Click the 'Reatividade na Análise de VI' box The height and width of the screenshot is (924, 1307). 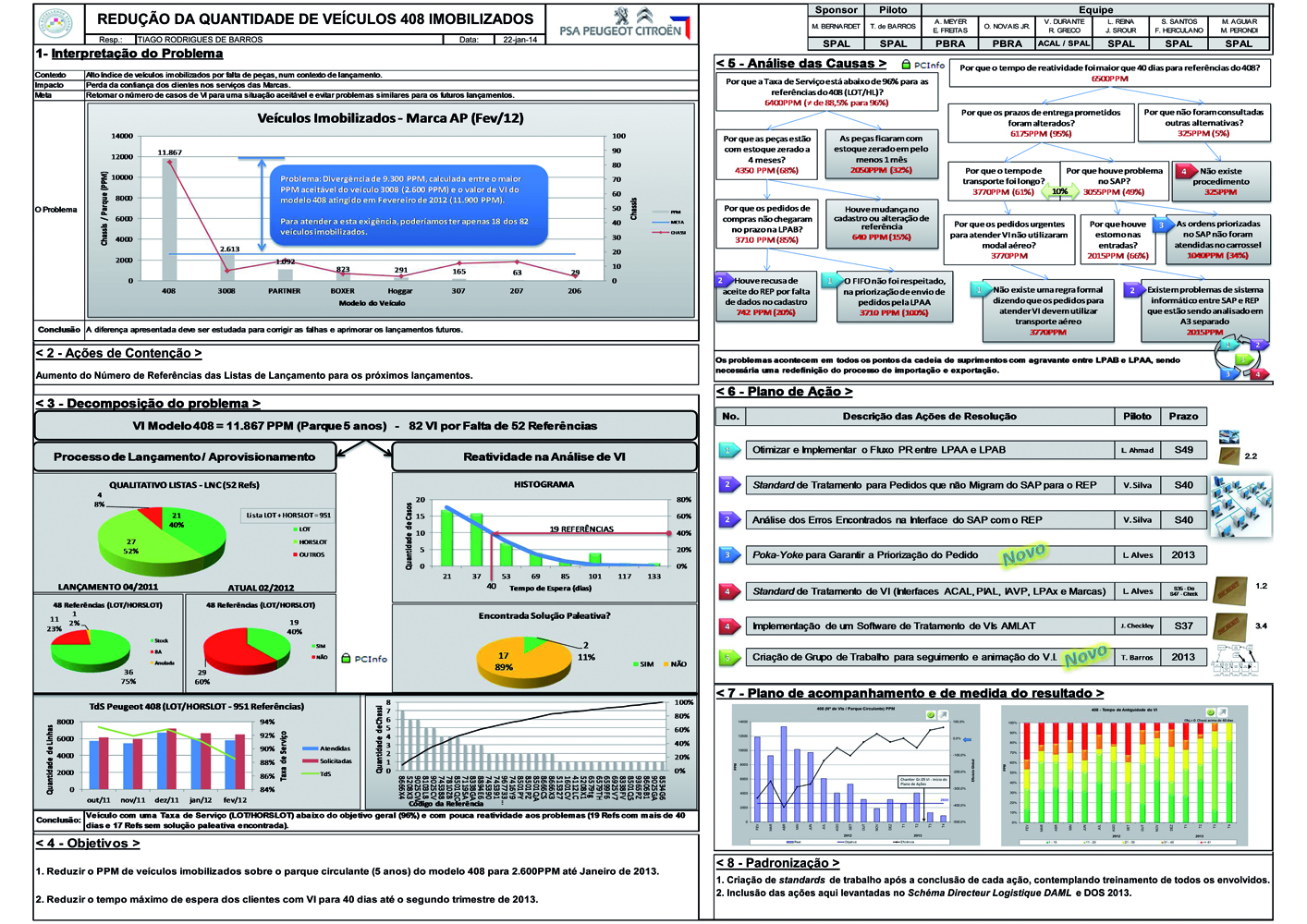tap(544, 456)
